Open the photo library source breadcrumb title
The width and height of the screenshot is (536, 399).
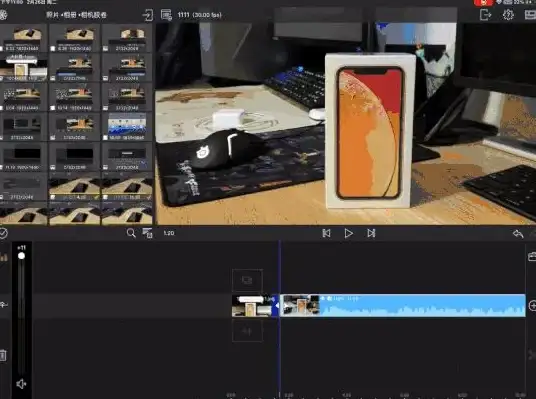tap(76, 15)
